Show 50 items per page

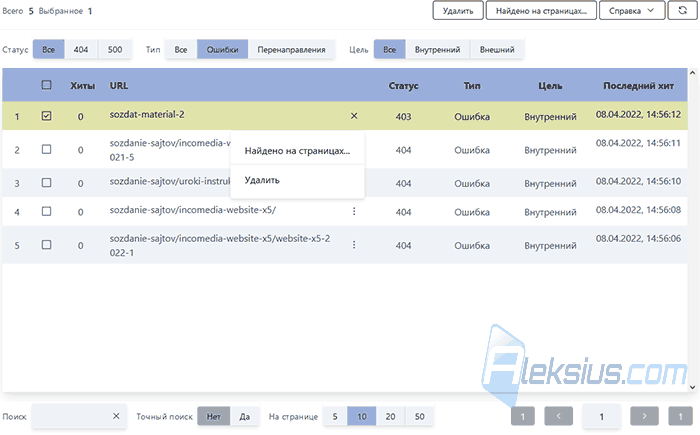coord(419,416)
